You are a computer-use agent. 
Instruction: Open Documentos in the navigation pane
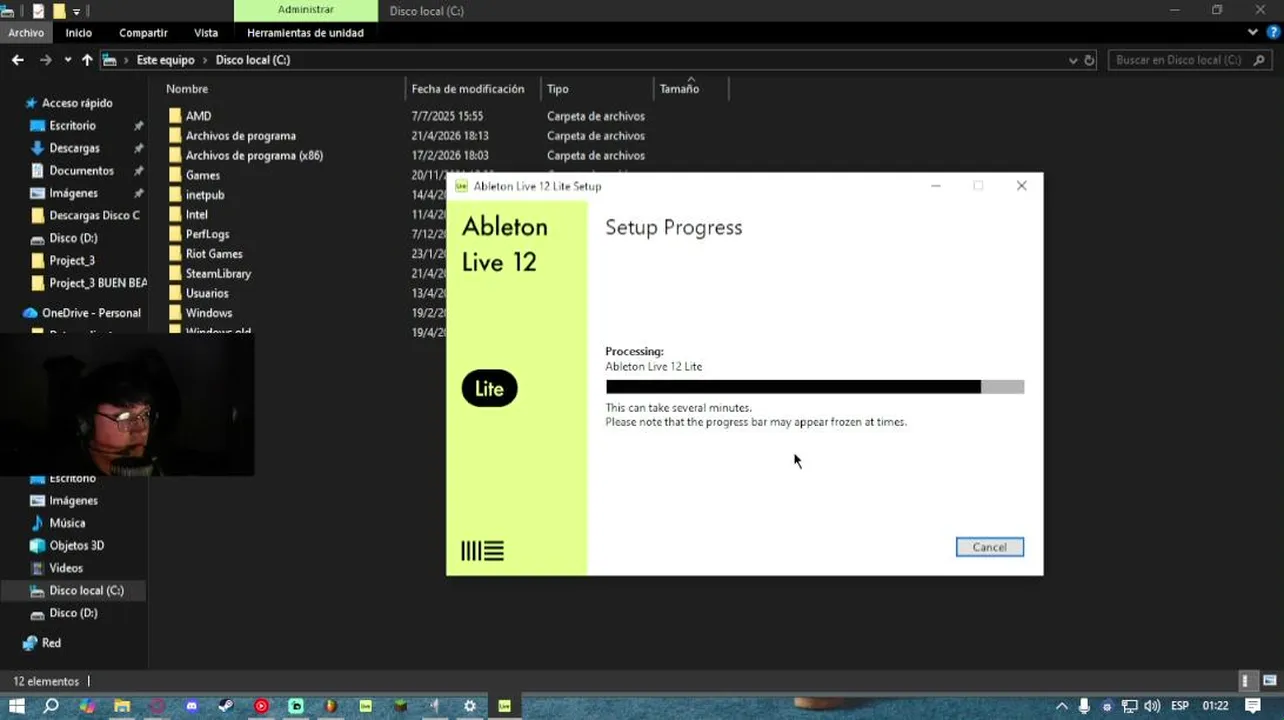[x=82, y=171]
